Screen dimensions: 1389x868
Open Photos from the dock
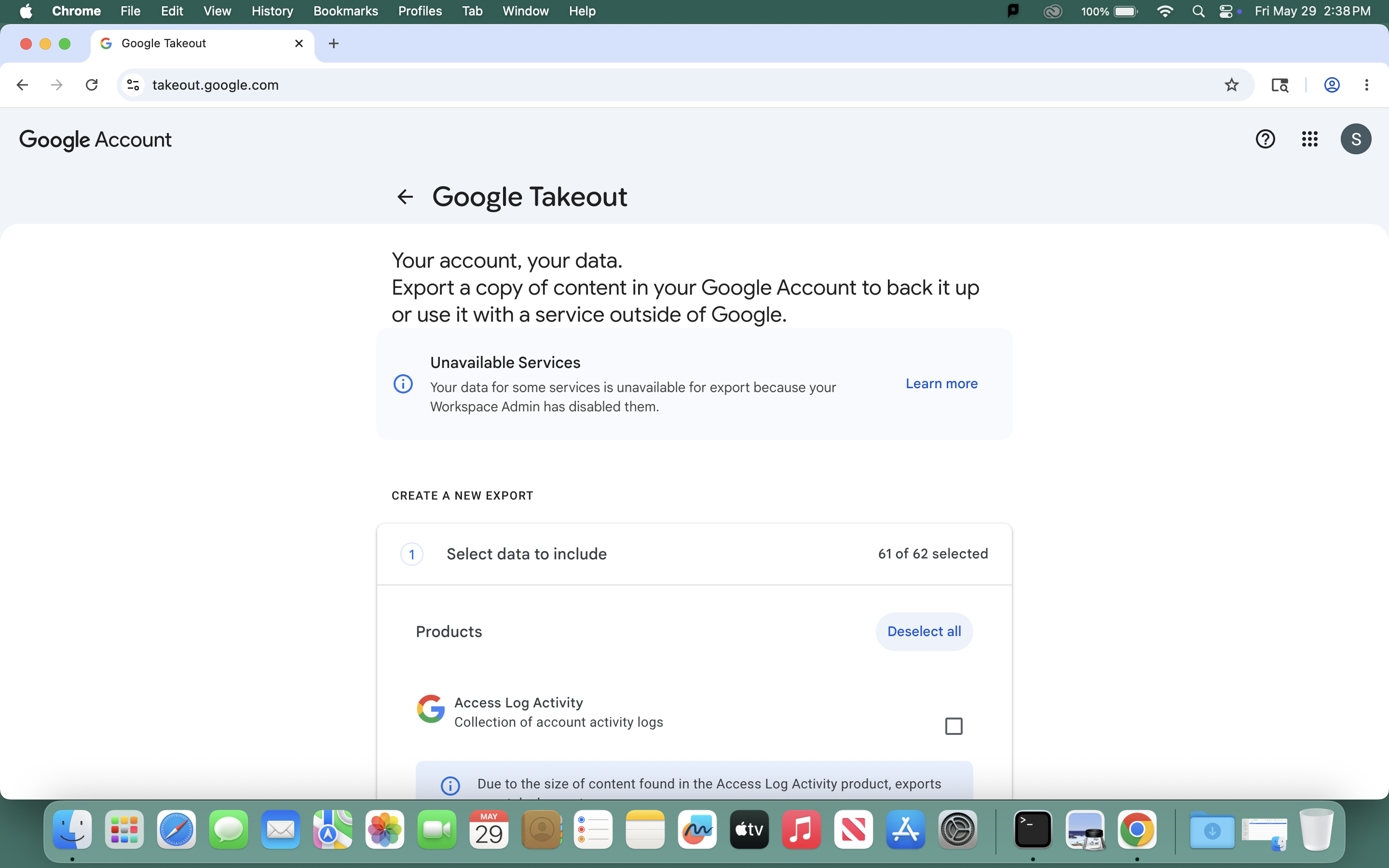pos(385,829)
